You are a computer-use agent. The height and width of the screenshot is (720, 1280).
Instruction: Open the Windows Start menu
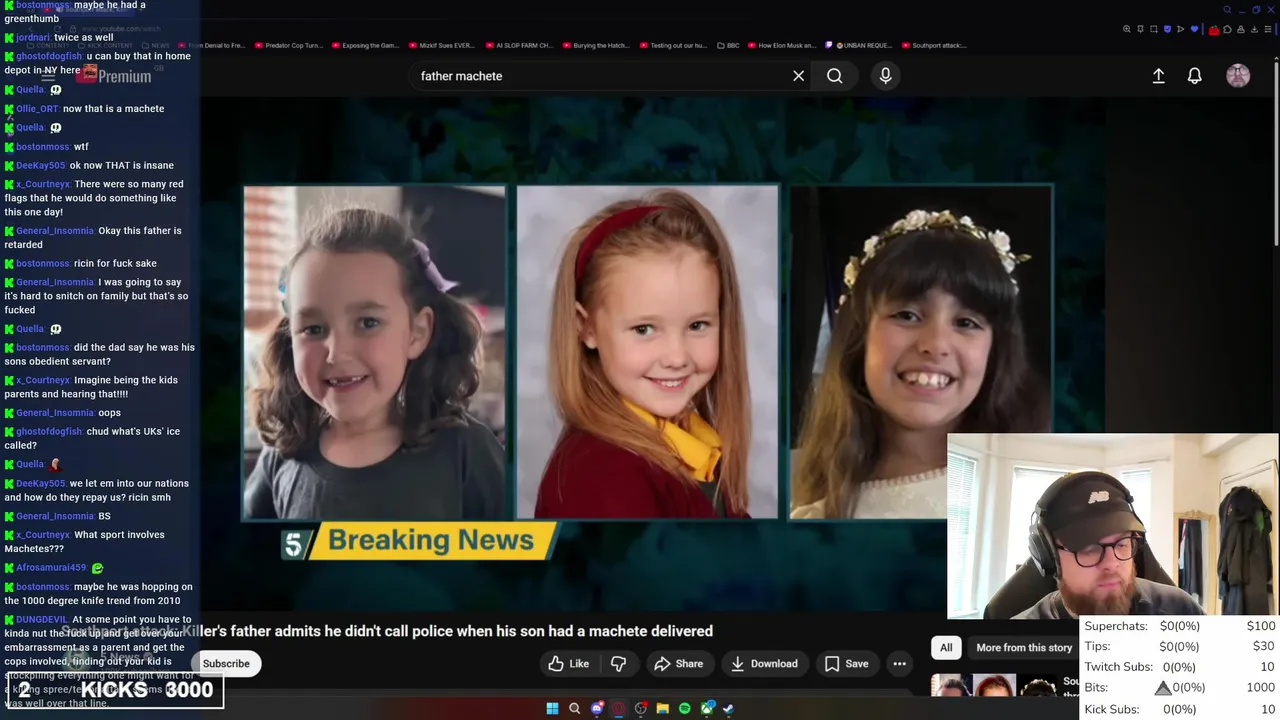click(552, 708)
